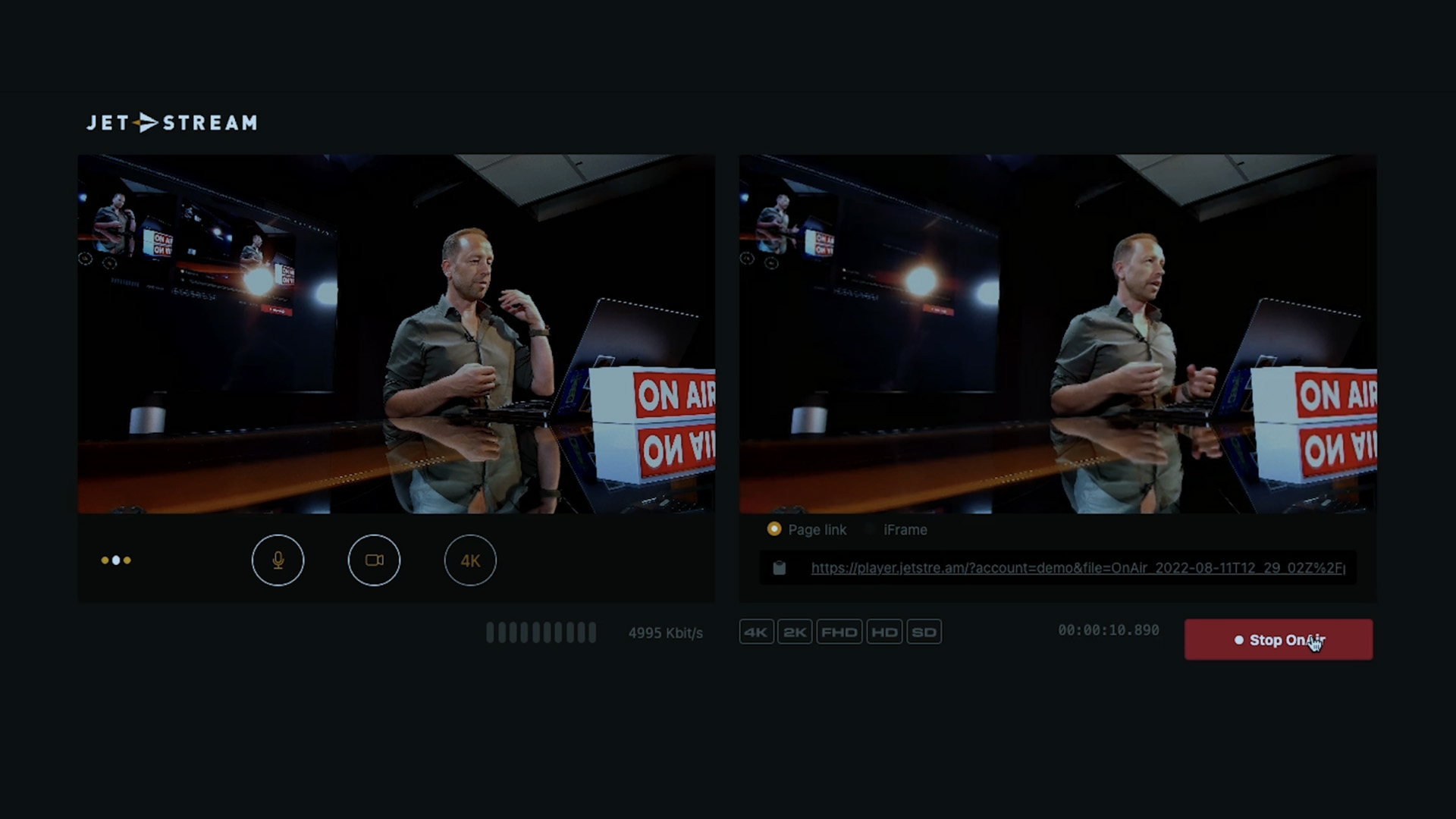The image size is (1456, 819).
Task: Stop the OnAir broadcast
Action: click(x=1278, y=639)
